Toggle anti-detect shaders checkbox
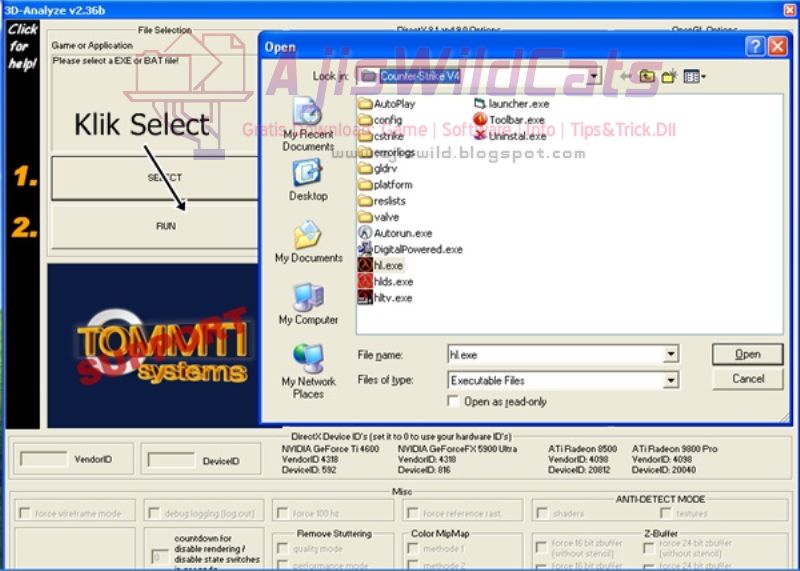Screen dimensions: 800x571 [542, 512]
